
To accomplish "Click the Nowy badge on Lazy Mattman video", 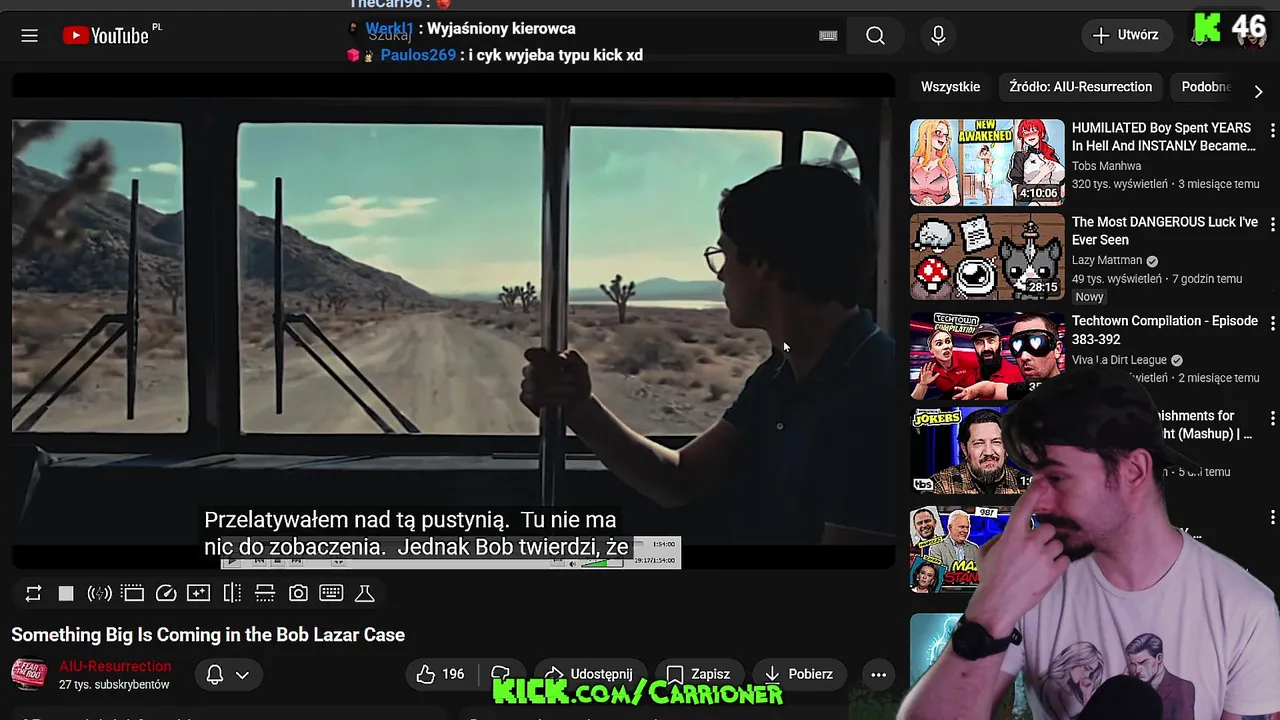I will (x=1089, y=297).
